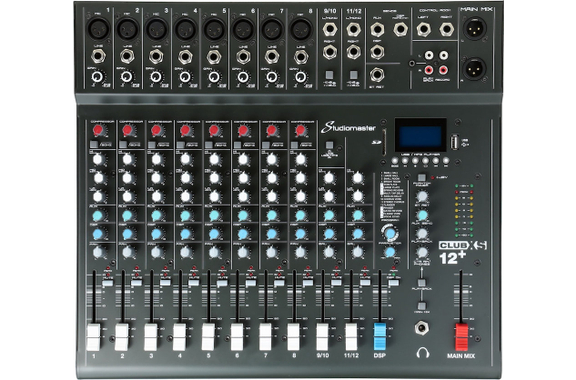Click the CONTROL ROOM LEFT output jack
576x380 pixels.
click(x=423, y=29)
